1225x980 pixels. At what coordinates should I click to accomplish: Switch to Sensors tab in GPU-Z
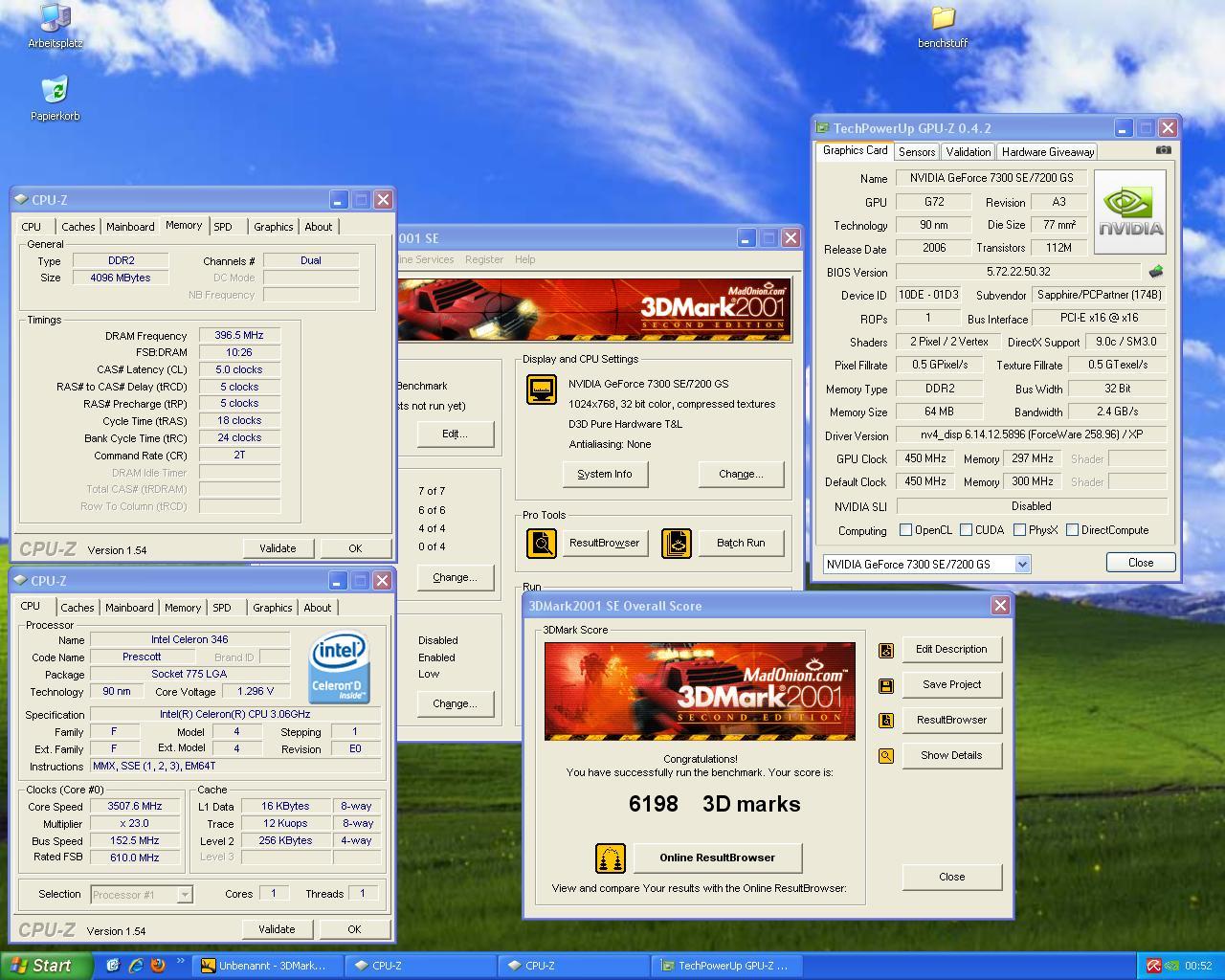(x=917, y=151)
